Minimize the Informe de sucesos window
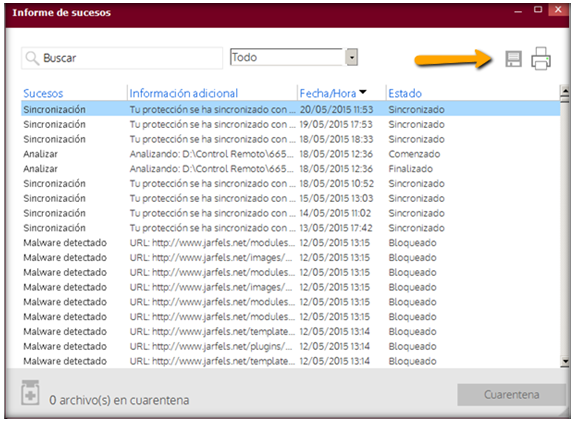The height and width of the screenshot is (423, 576). 518,12
